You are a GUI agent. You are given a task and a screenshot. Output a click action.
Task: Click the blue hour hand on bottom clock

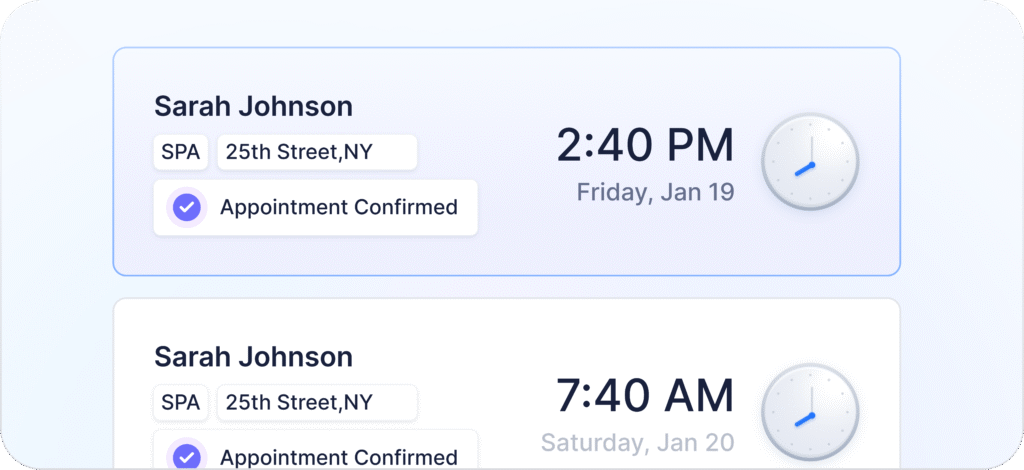tap(804, 418)
